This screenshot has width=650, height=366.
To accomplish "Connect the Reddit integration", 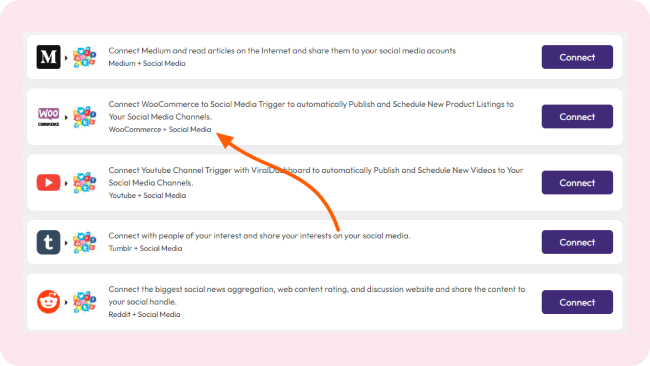I will coord(577,302).
